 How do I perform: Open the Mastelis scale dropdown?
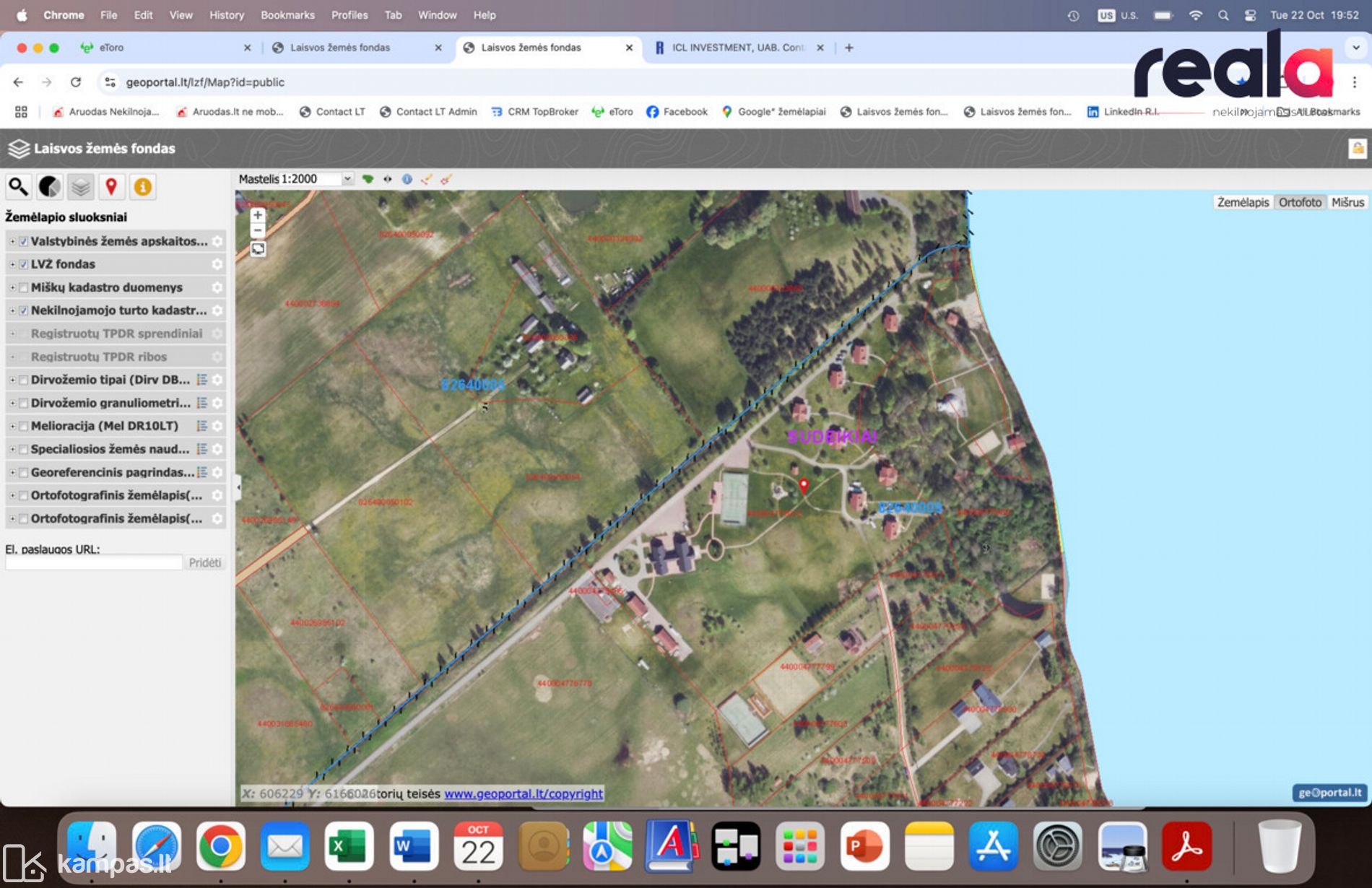[x=347, y=179]
